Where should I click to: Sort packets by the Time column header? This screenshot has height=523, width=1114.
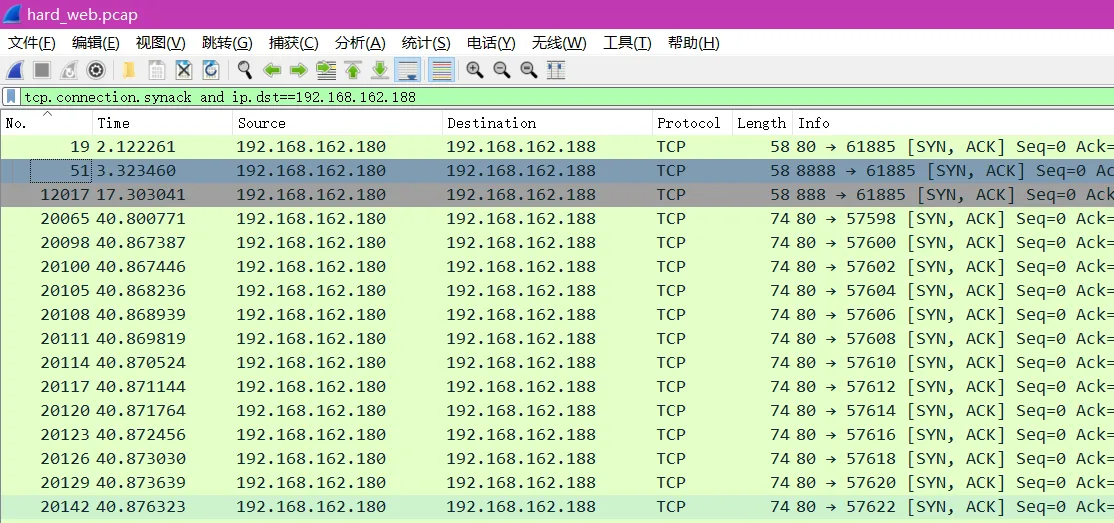163,123
